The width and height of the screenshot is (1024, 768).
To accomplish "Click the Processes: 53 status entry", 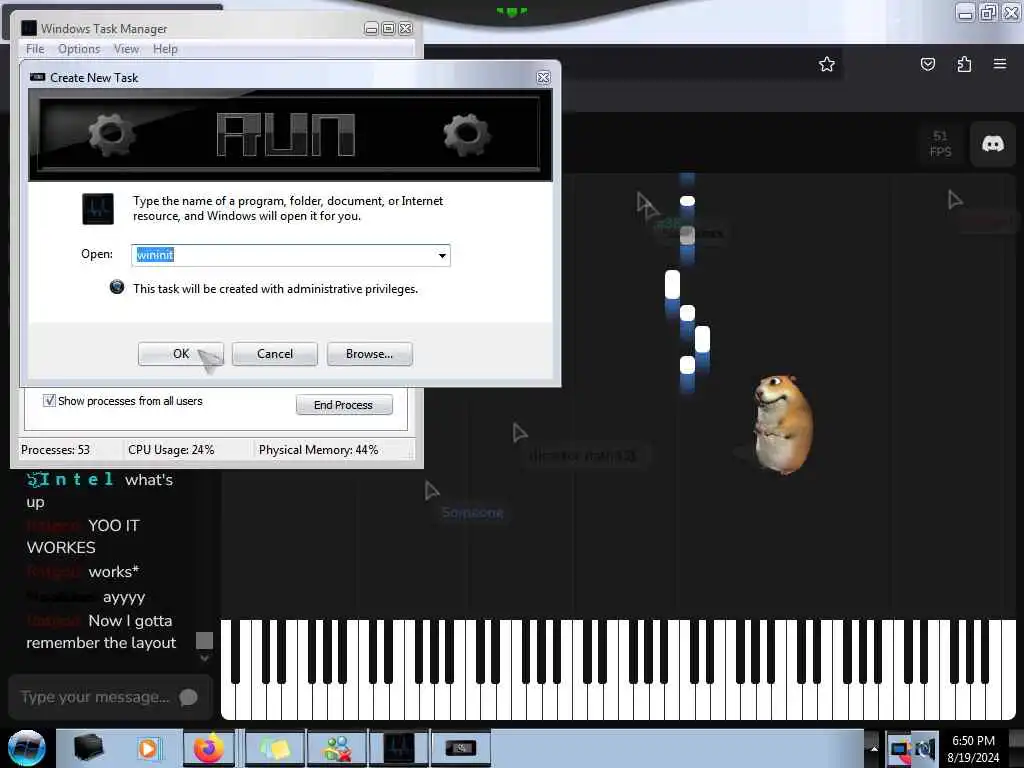I will 56,450.
